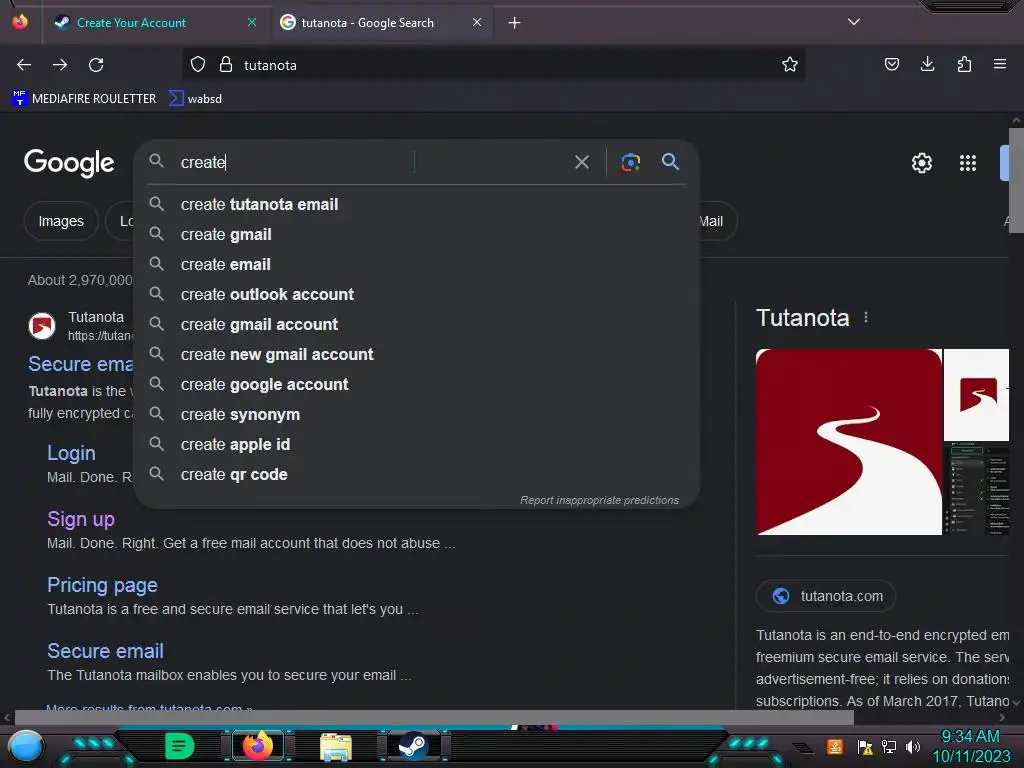Open Steam from the taskbar

tap(413, 746)
